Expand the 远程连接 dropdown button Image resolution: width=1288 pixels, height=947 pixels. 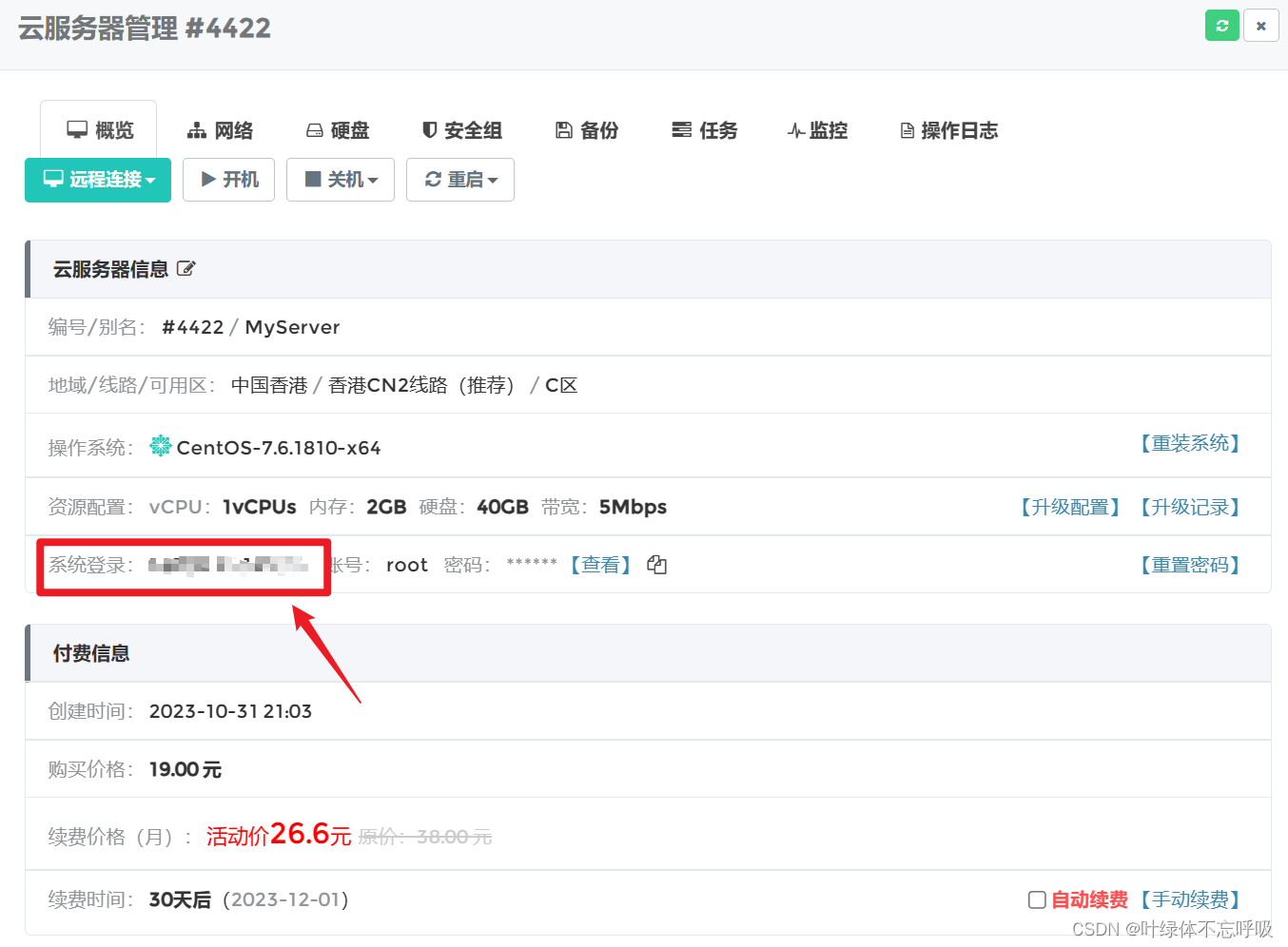[98, 180]
